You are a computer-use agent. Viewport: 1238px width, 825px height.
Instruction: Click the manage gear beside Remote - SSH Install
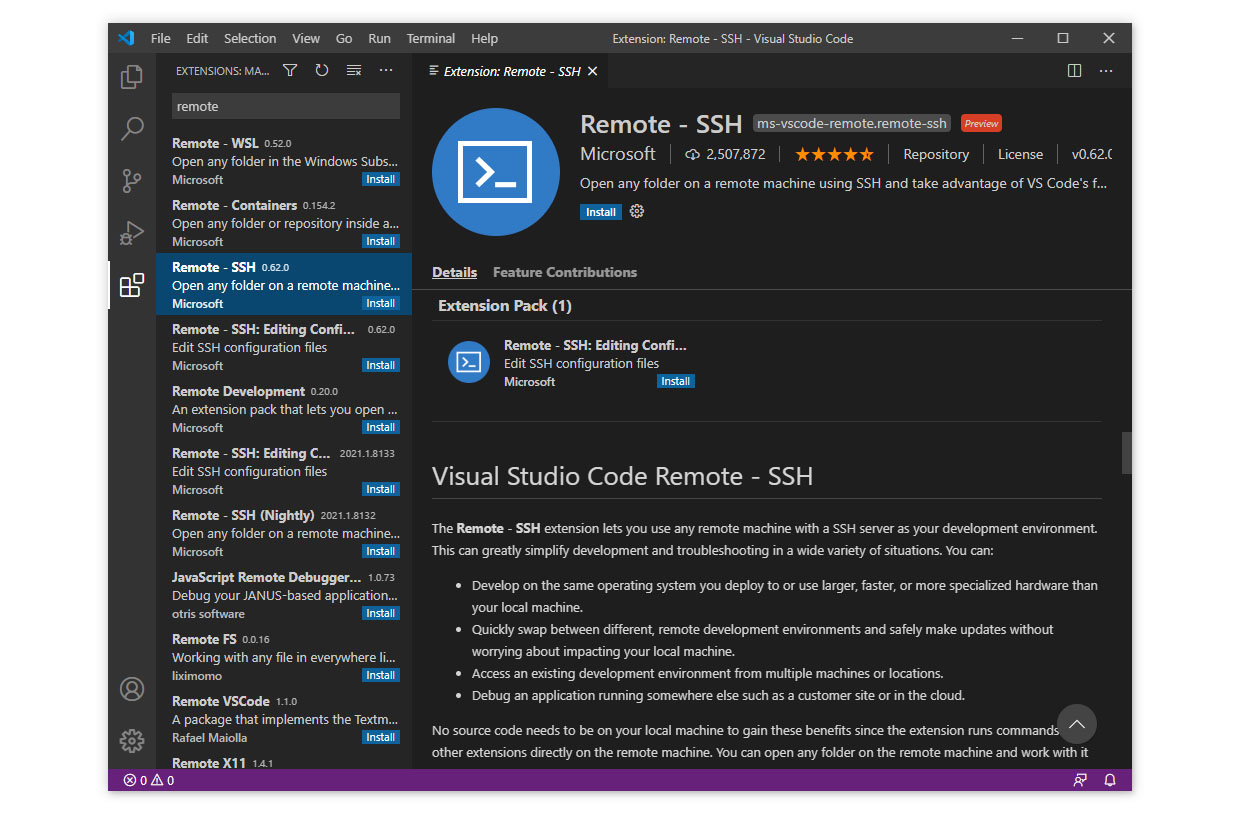[x=637, y=212]
